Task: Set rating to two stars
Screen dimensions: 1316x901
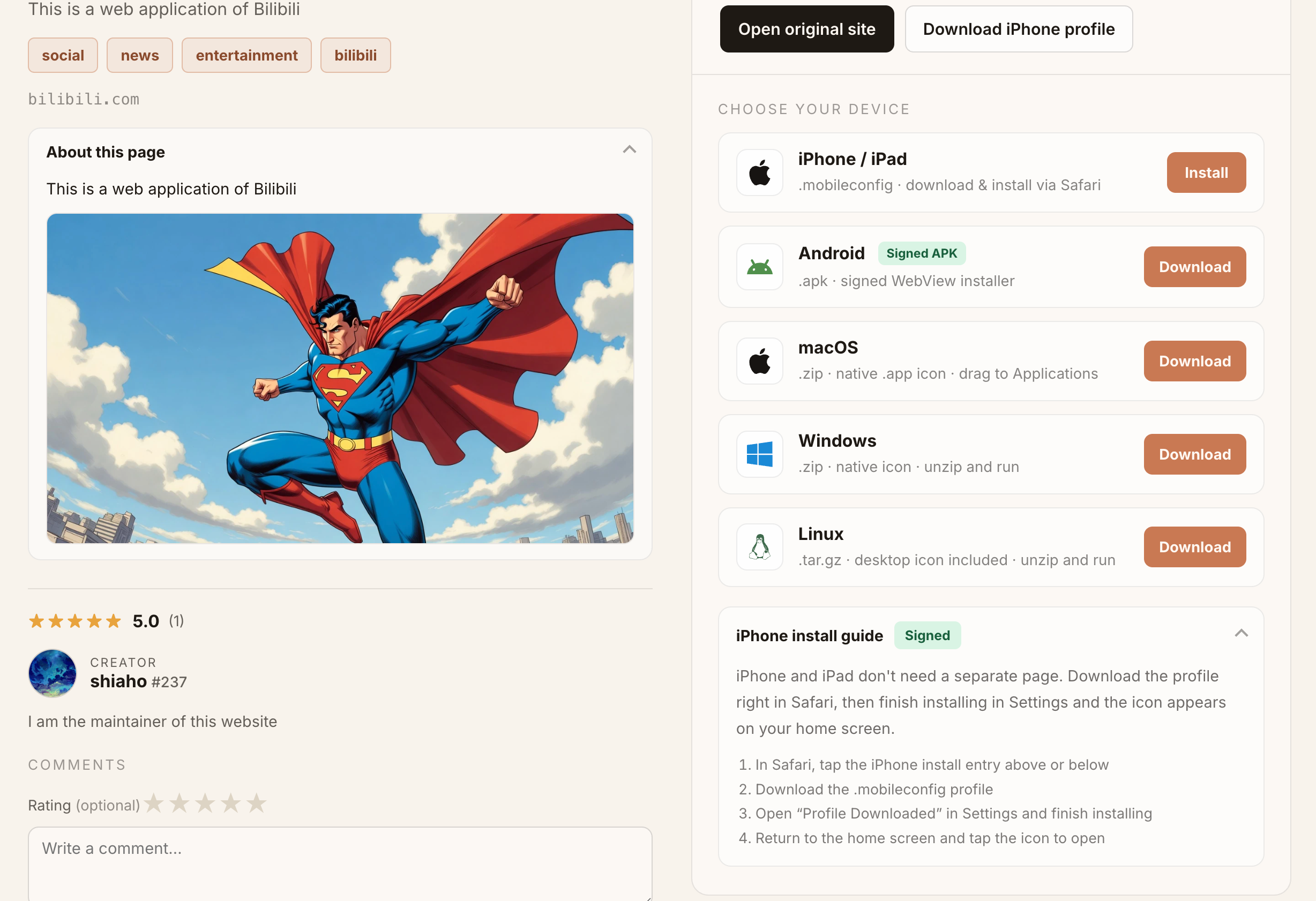Action: tap(180, 802)
